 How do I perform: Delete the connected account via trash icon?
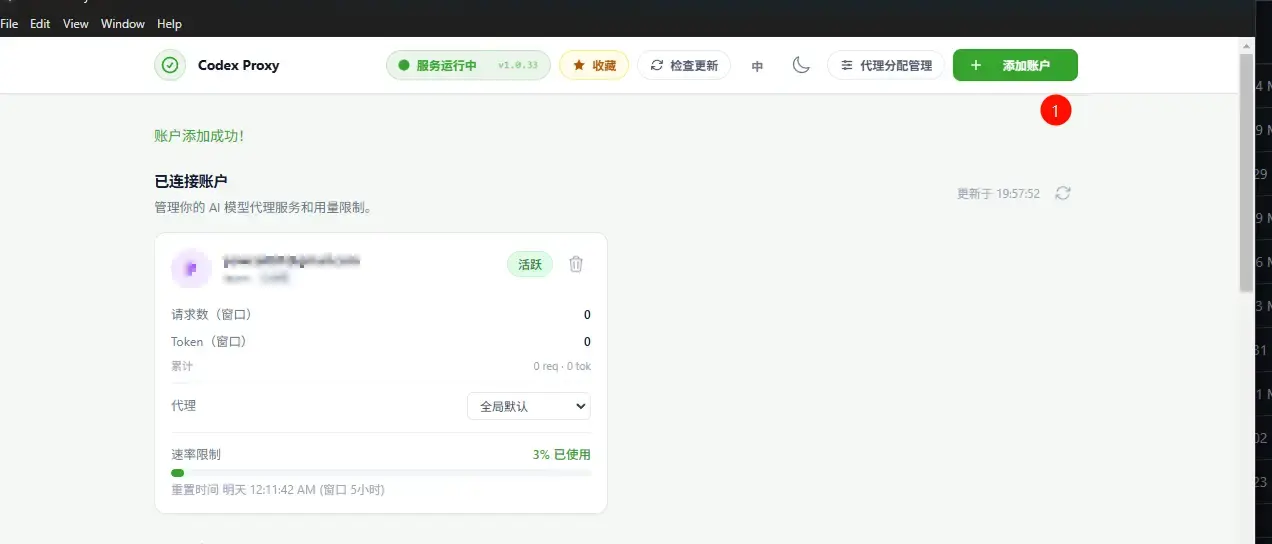[576, 264]
